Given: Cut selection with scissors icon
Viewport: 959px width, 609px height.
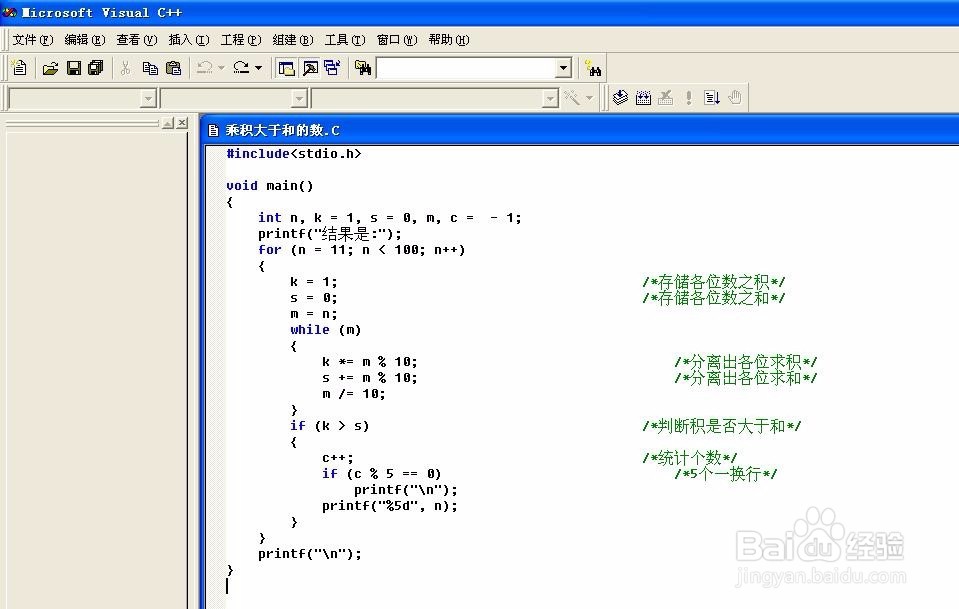Looking at the screenshot, I should coord(125,68).
